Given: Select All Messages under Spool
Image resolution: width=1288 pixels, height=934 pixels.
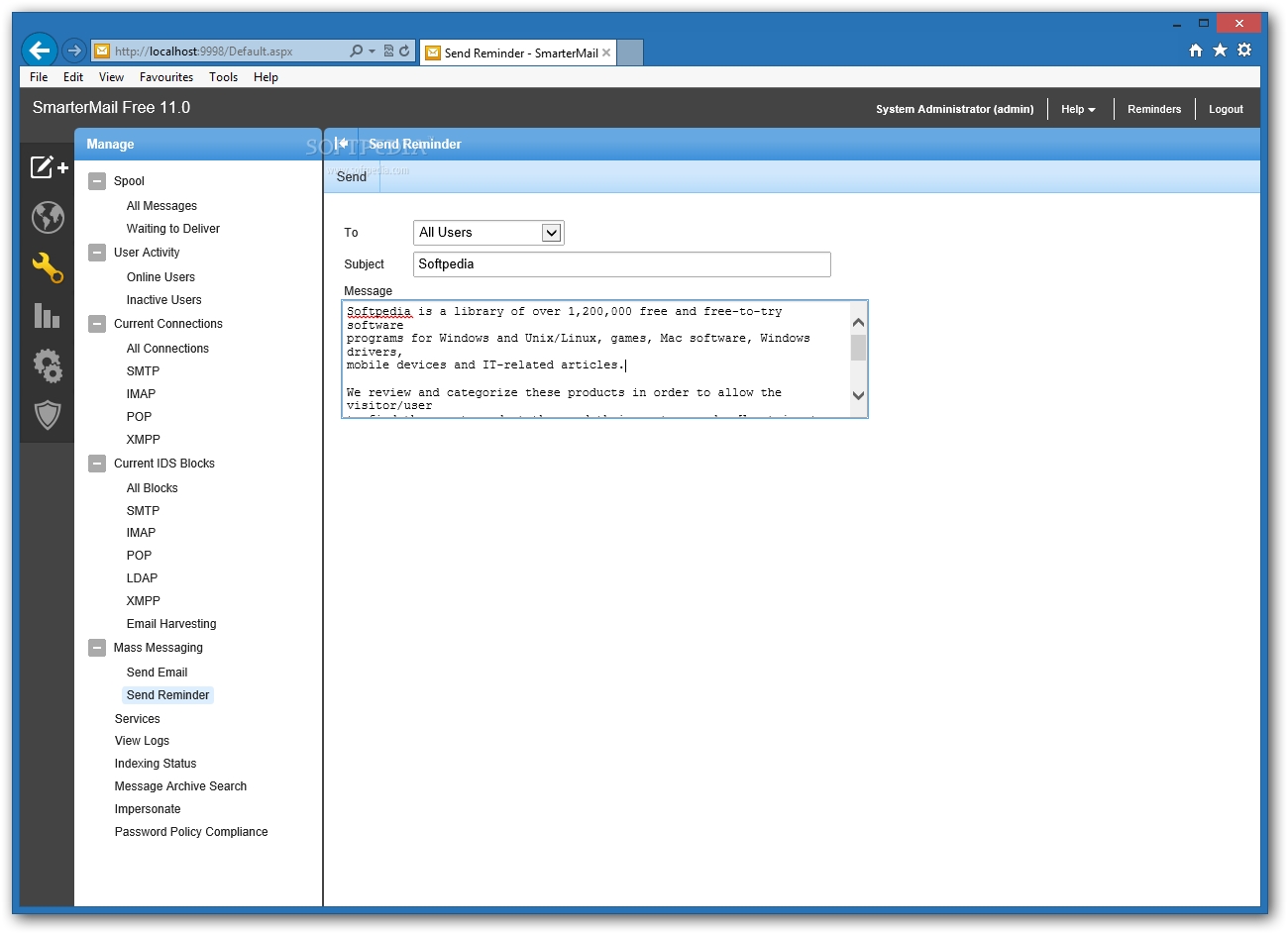Looking at the screenshot, I should [161, 206].
